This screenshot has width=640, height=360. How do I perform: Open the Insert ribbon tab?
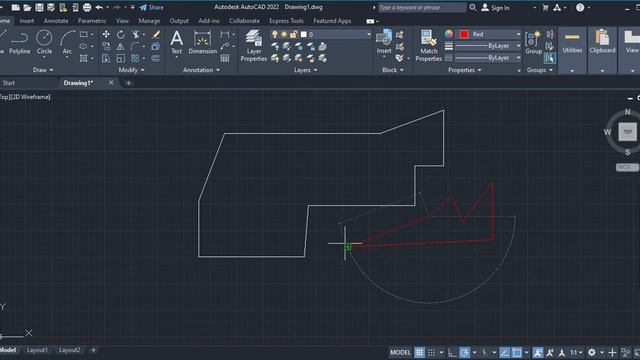click(27, 21)
